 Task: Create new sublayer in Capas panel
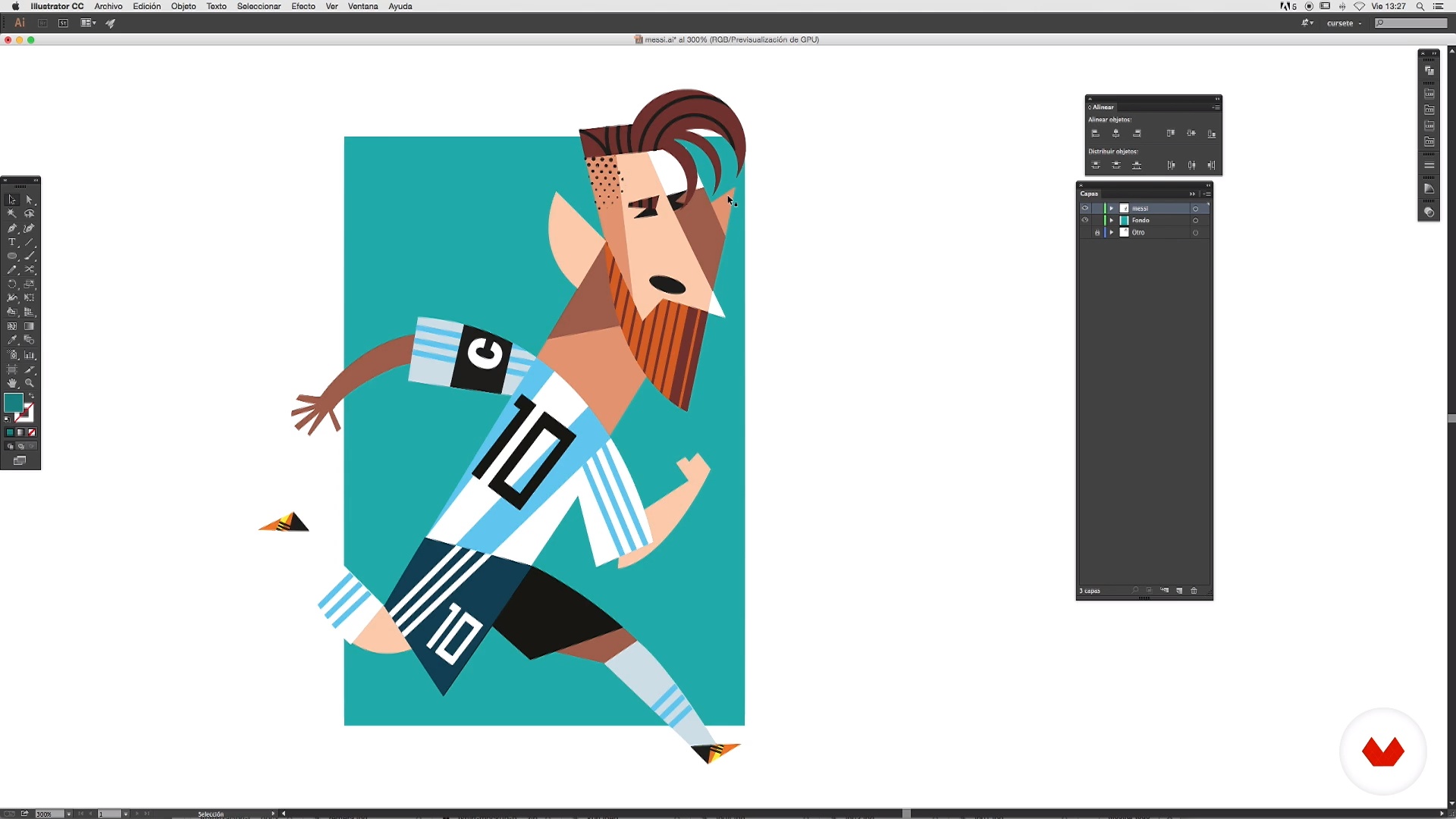pos(1164,591)
